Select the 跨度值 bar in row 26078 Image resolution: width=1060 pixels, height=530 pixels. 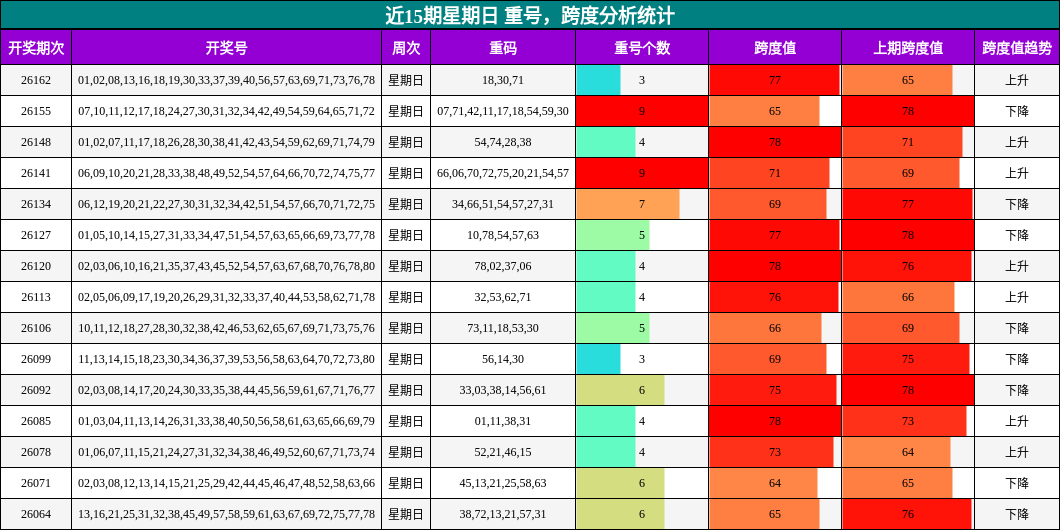771,453
